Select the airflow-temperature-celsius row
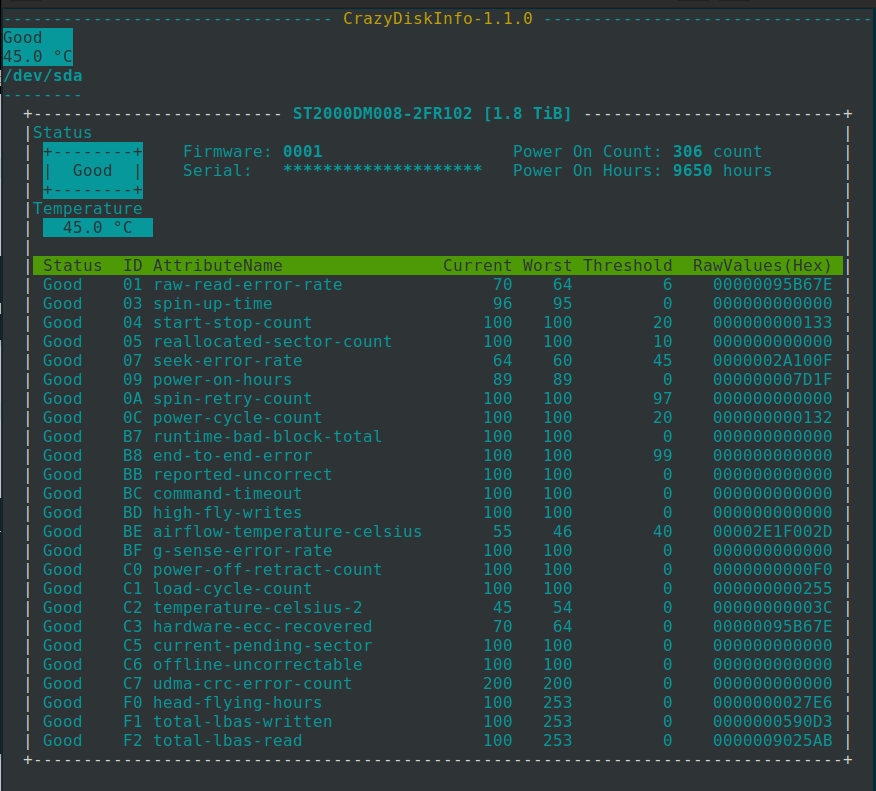This screenshot has width=876, height=791. (437, 531)
